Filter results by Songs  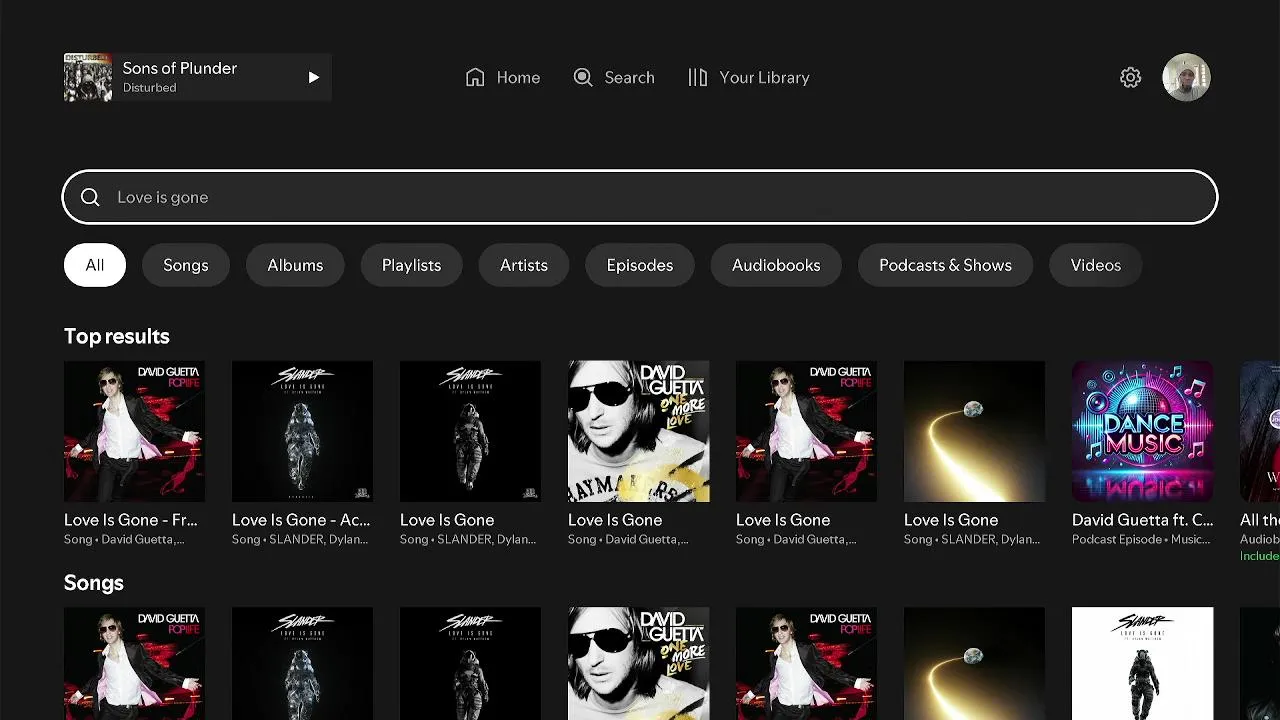(x=186, y=265)
